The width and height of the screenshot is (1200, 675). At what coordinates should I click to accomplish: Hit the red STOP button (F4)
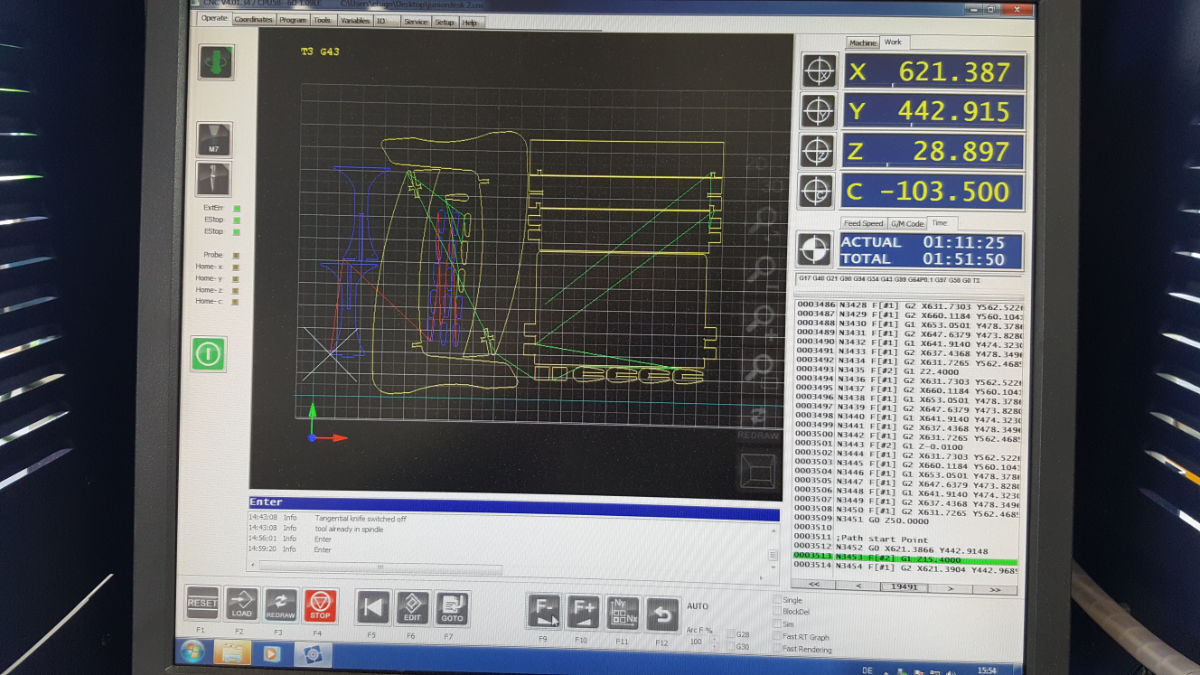click(320, 605)
